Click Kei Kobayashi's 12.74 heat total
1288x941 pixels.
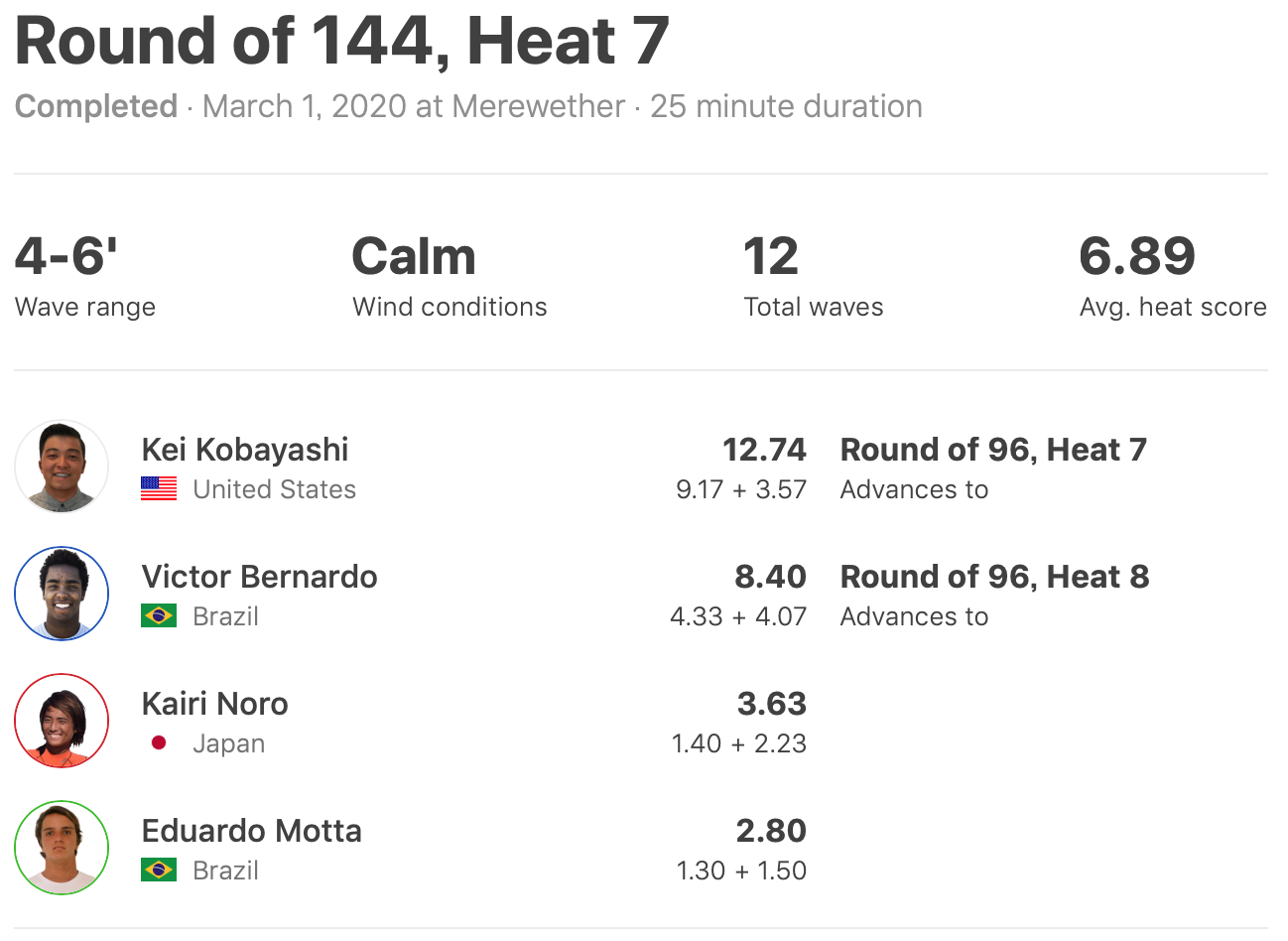coord(764,450)
